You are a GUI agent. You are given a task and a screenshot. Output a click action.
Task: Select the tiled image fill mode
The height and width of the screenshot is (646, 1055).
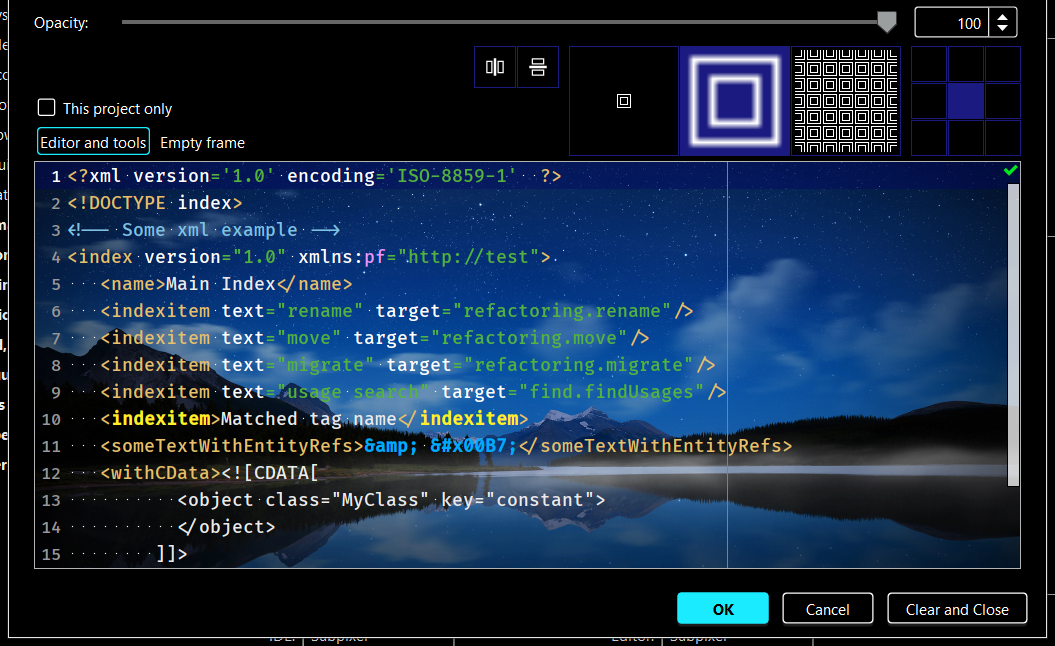(x=846, y=101)
